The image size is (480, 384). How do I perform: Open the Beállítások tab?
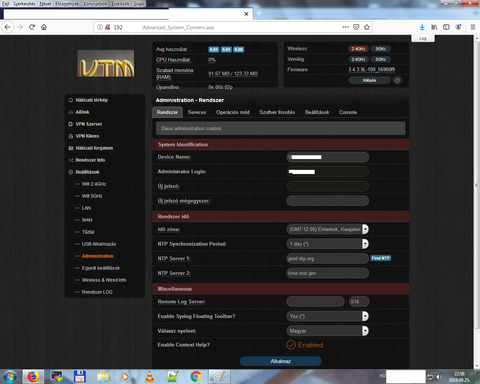[317, 112]
